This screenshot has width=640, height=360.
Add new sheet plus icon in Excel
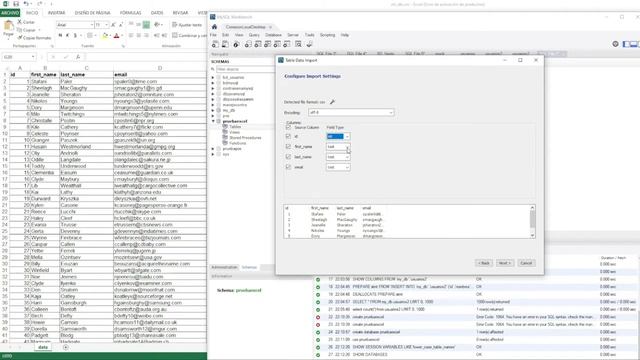(x=66, y=347)
